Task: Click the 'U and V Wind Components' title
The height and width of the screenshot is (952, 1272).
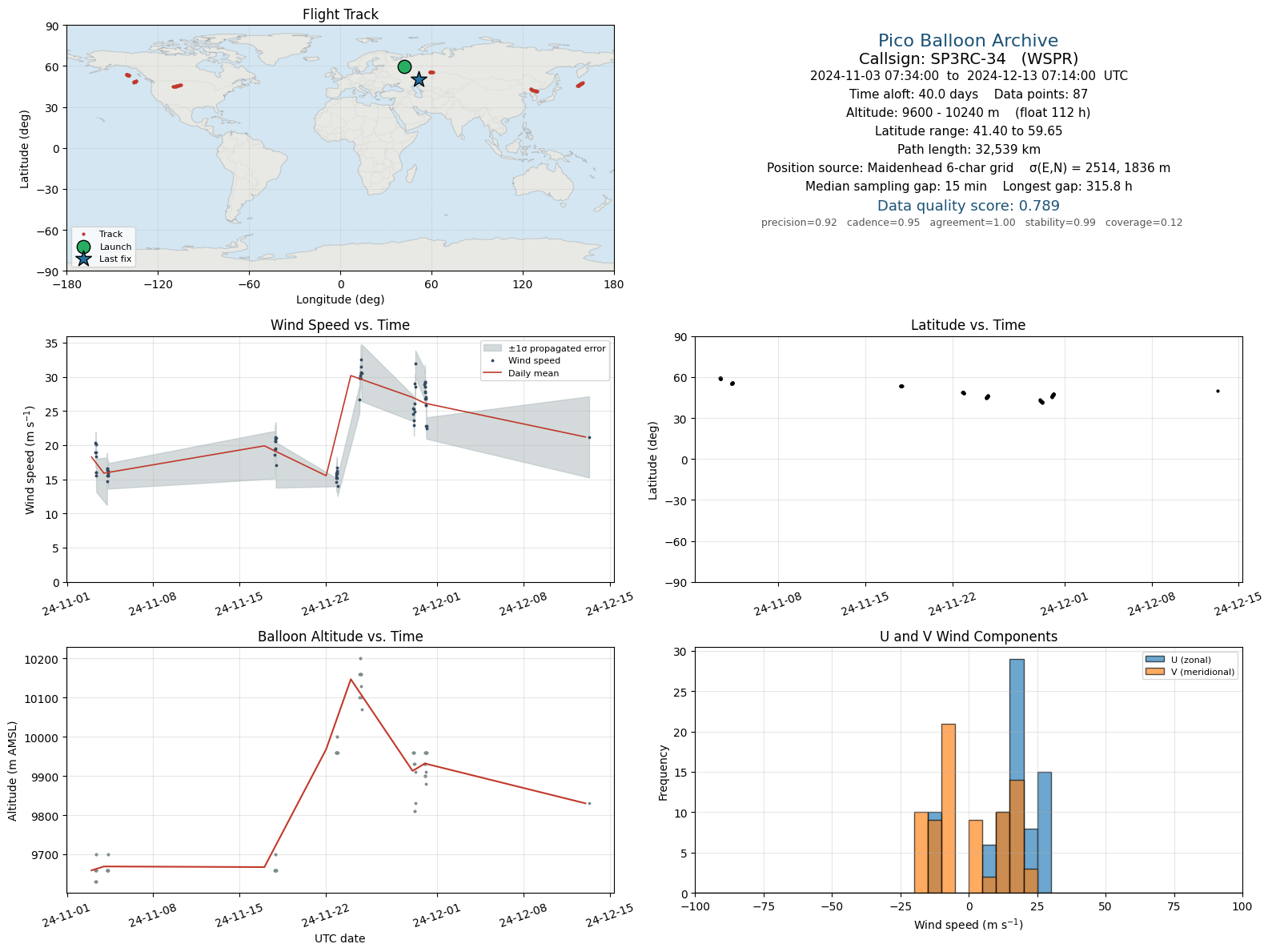Action: click(x=969, y=637)
